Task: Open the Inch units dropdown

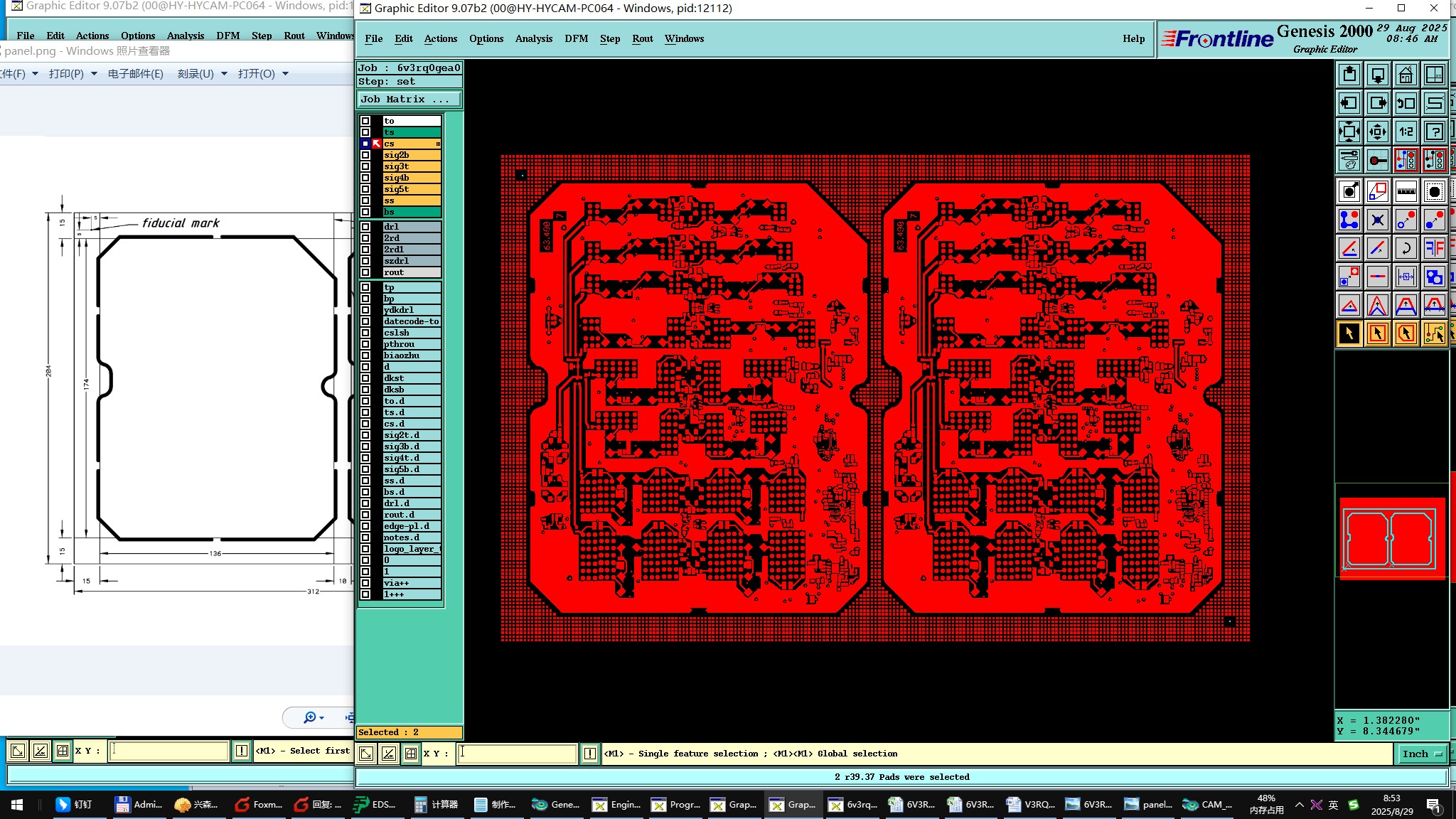Action: 1421,754
